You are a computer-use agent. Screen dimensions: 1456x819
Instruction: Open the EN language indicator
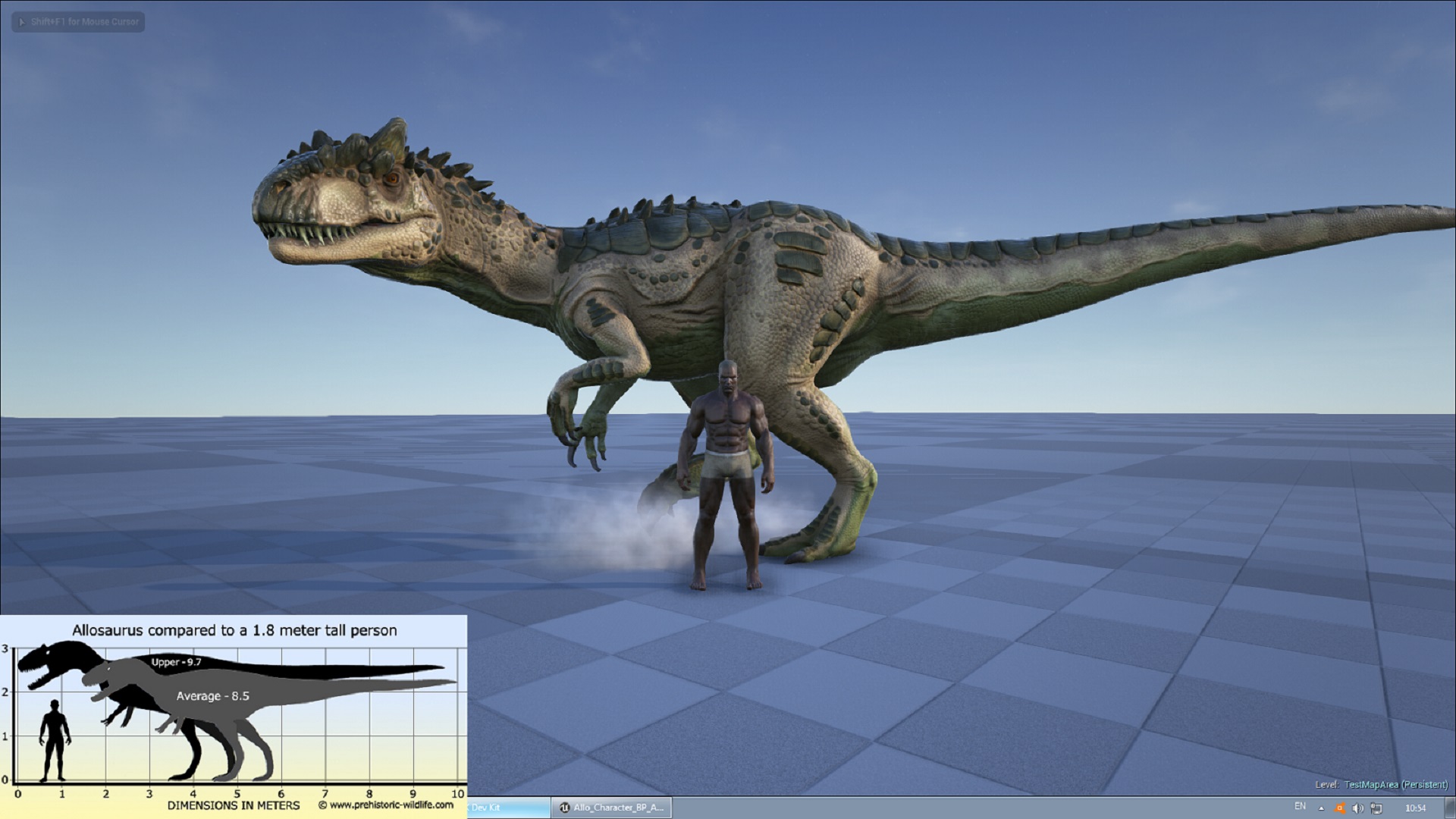point(1301,806)
